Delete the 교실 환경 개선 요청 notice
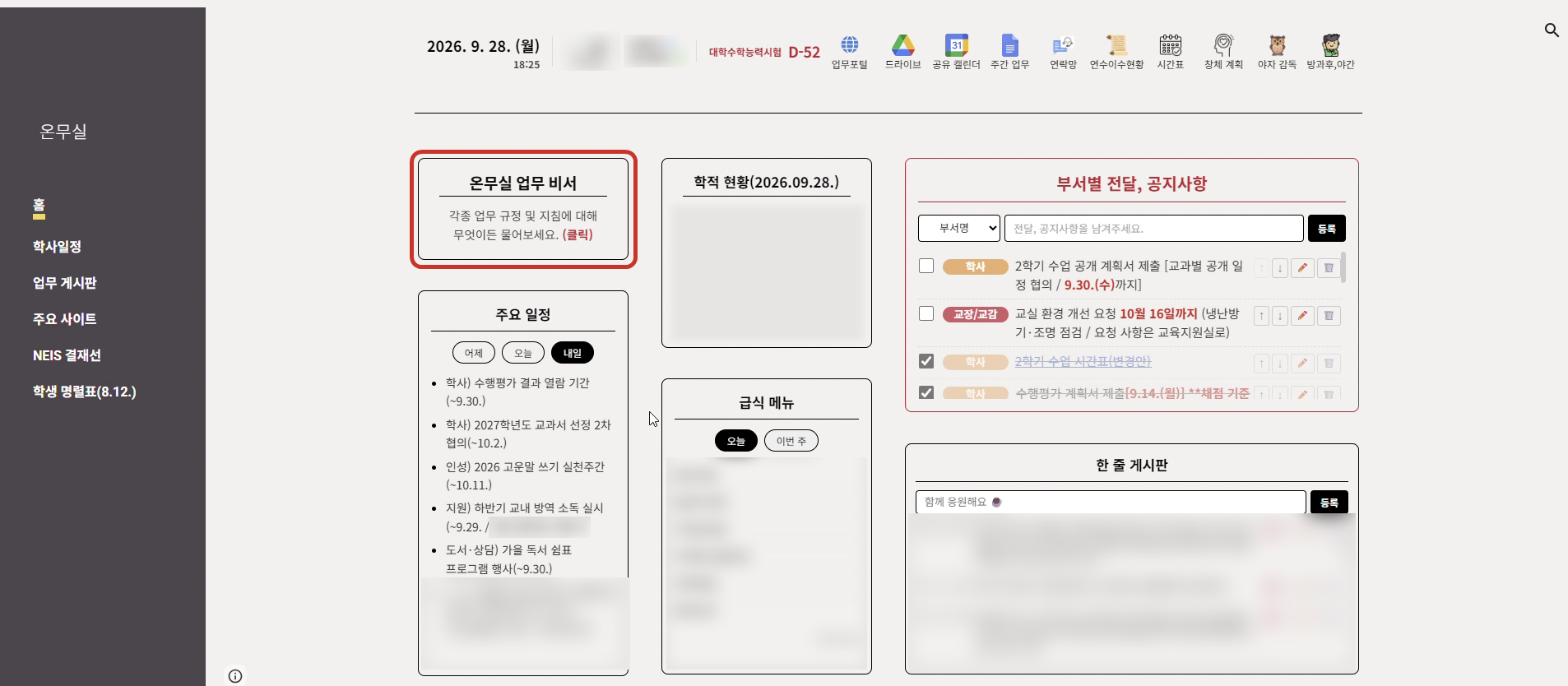The height and width of the screenshot is (686, 1568). coord(1329,315)
